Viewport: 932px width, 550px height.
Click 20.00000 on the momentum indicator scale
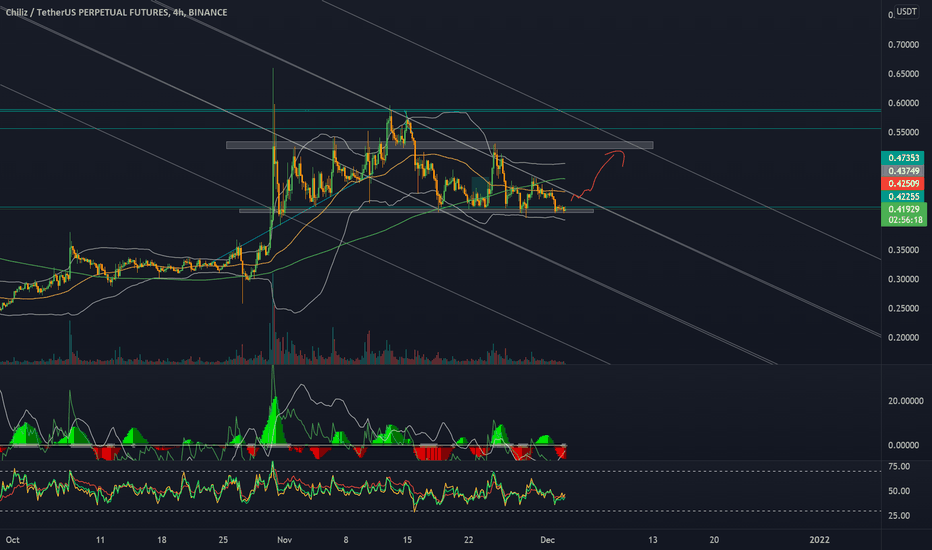point(905,401)
